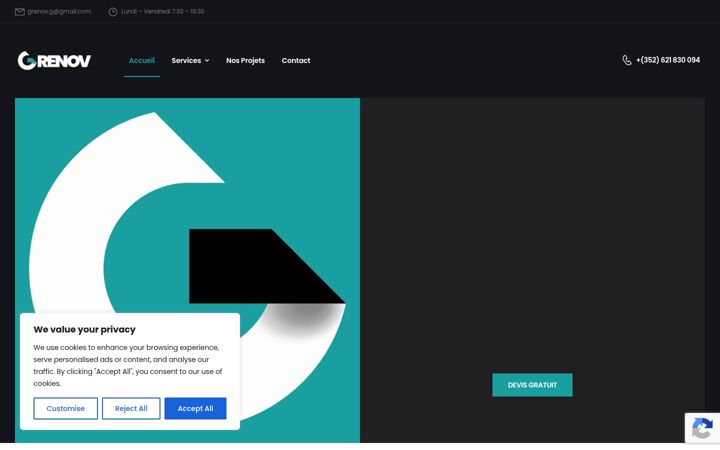The width and height of the screenshot is (720, 450).
Task: Click Customise in the cookie banner
Action: 66,408
